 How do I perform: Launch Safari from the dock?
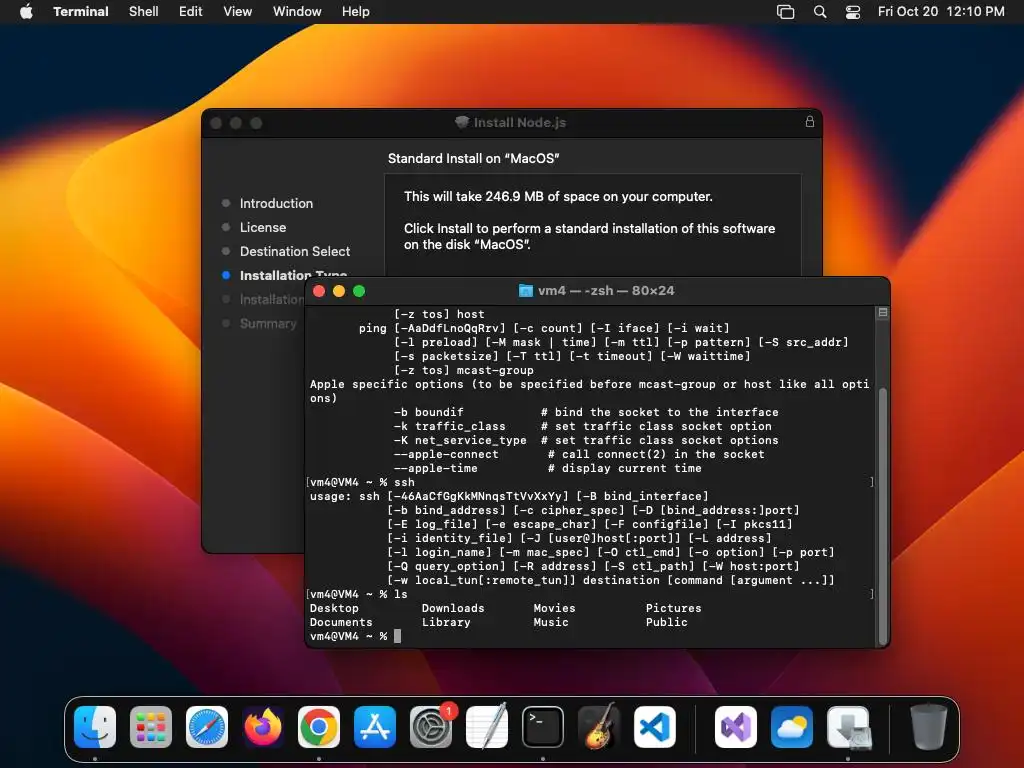207,727
